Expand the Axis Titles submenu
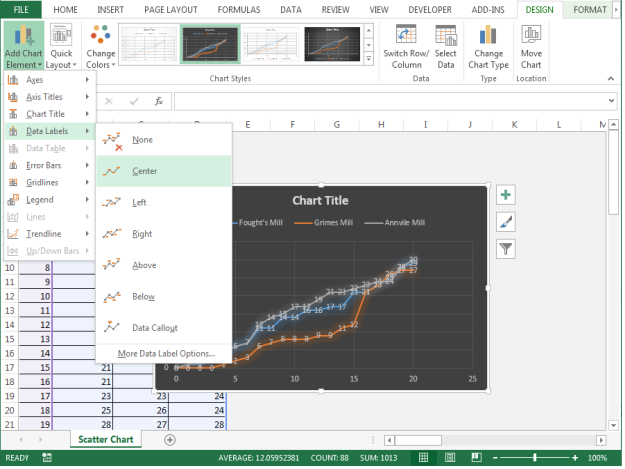Viewport: 625px width, 469px height. [50, 97]
